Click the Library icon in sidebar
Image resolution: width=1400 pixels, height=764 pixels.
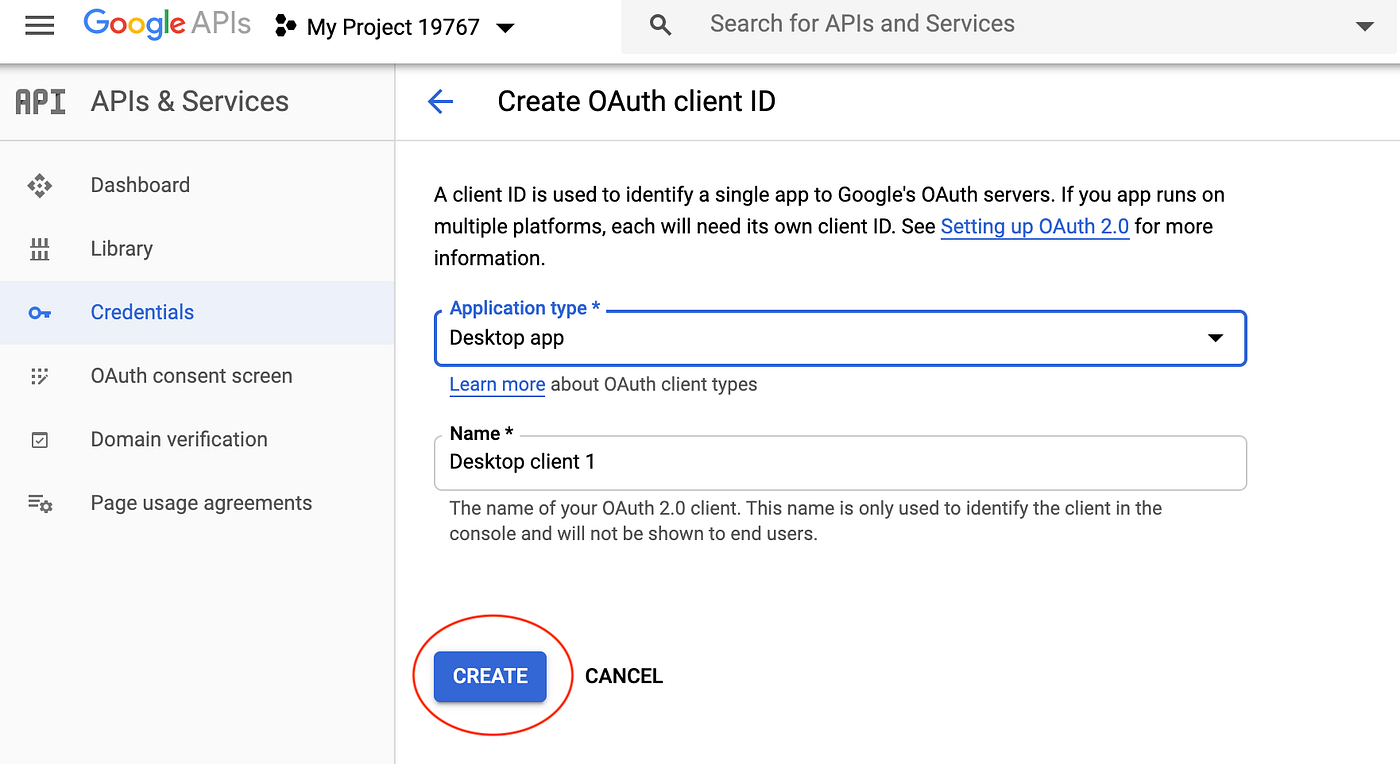40,249
